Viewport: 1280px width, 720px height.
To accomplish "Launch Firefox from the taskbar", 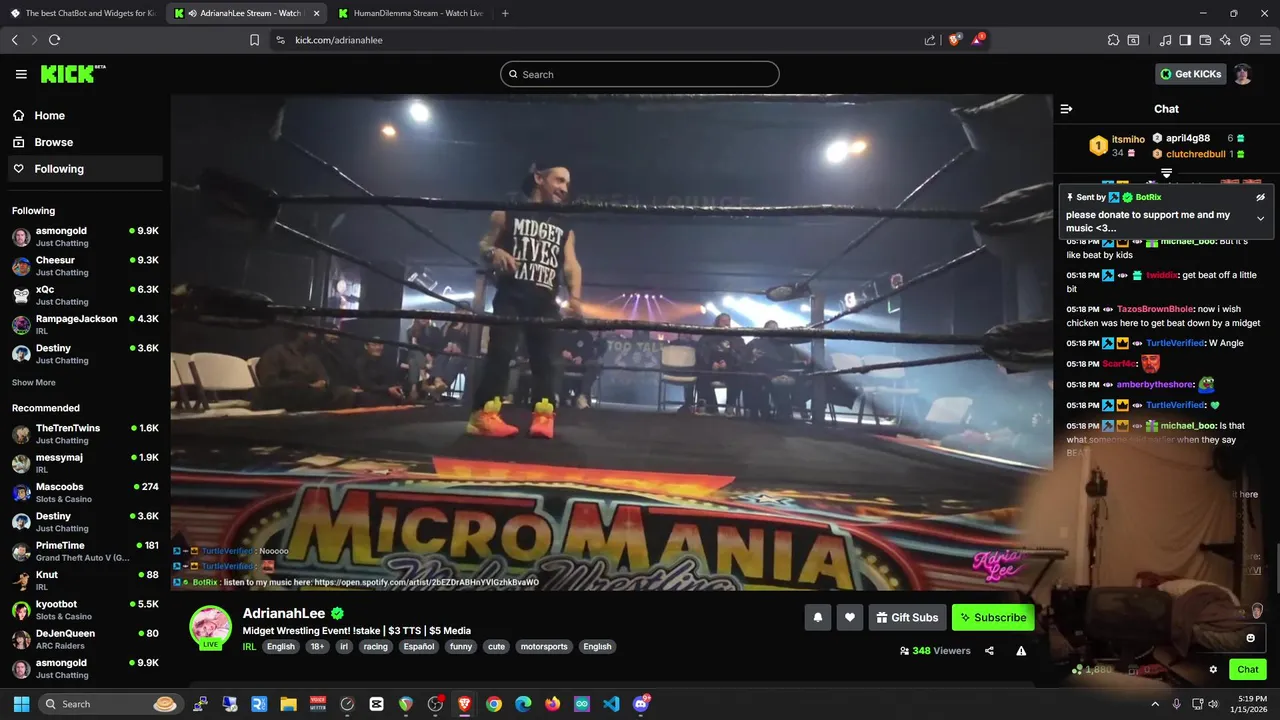I will pos(553,704).
